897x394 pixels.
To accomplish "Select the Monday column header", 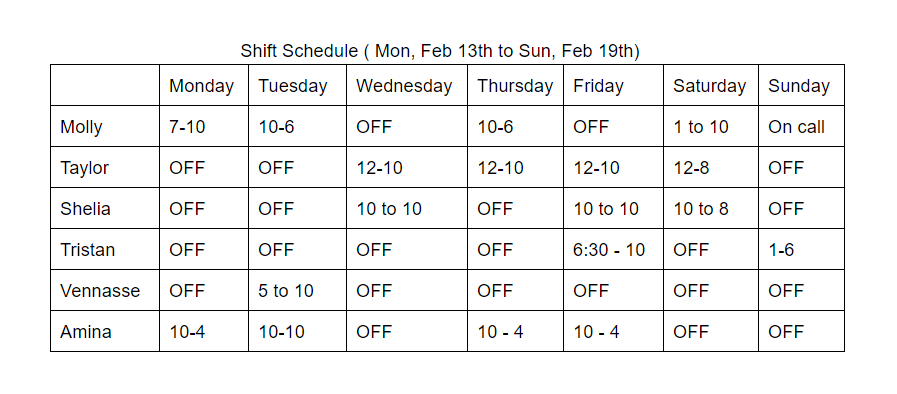I will click(204, 85).
